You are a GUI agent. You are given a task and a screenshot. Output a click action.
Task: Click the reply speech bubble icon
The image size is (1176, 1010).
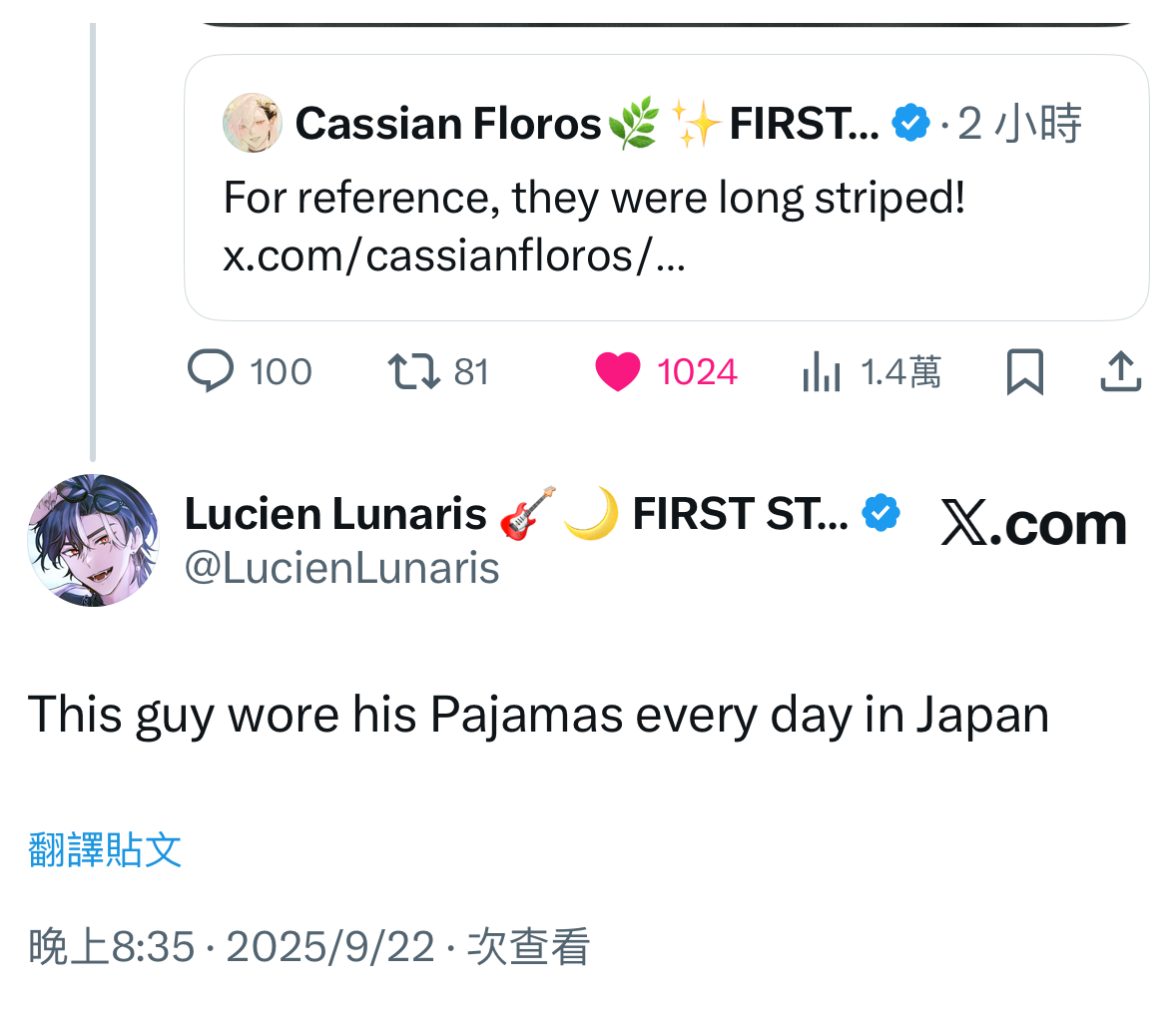point(211,371)
